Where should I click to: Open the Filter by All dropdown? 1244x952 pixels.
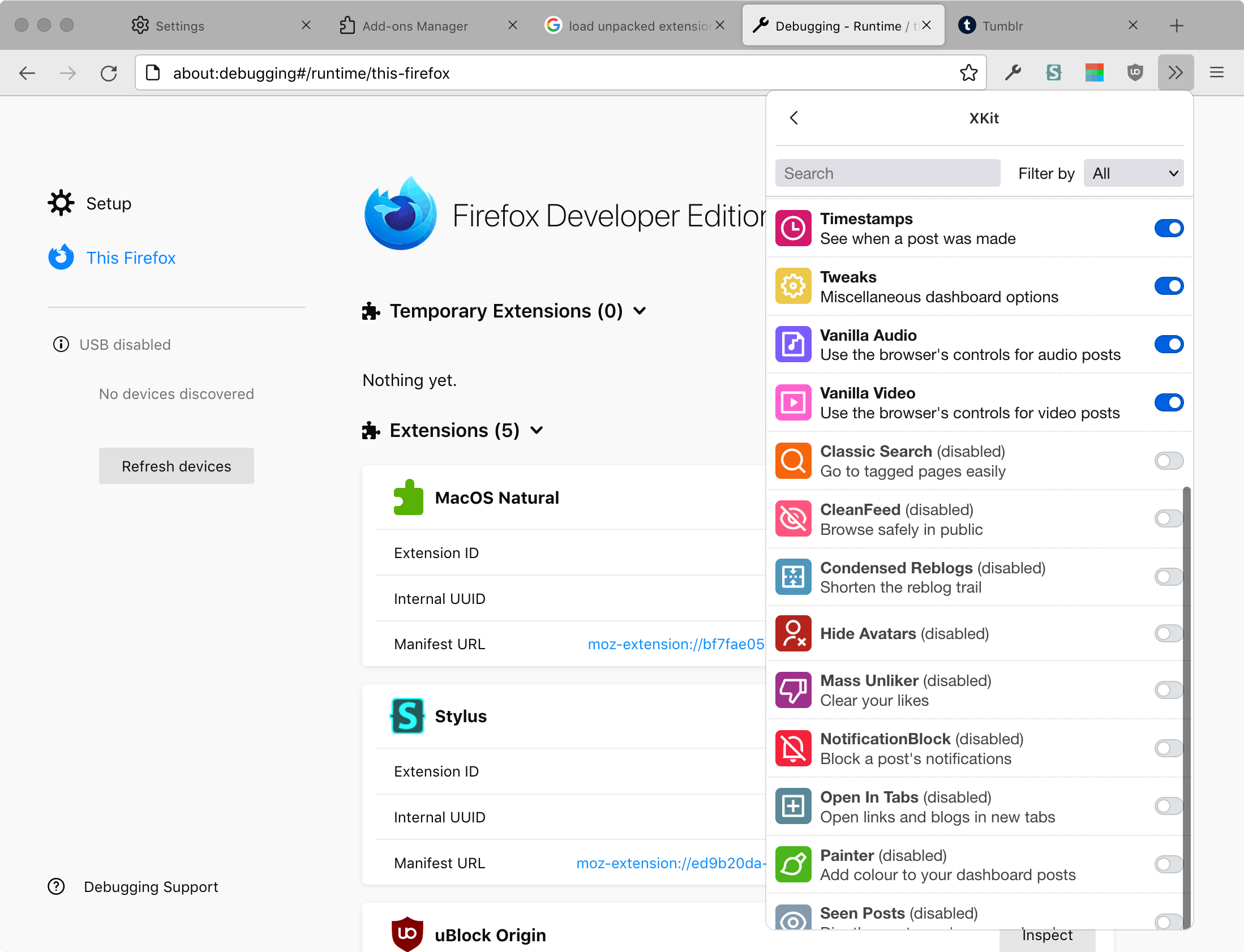[1134, 173]
